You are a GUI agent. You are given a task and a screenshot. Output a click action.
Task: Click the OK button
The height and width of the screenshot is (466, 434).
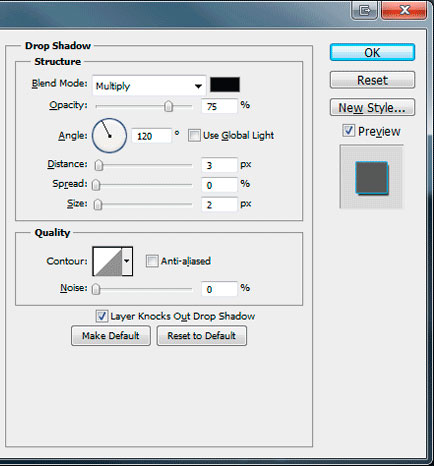(372, 52)
